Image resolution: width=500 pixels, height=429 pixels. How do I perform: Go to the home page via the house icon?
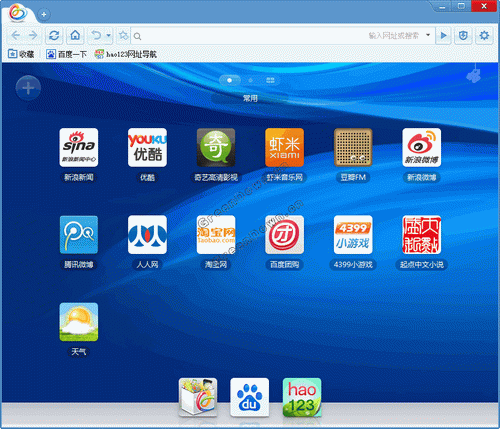(x=75, y=35)
